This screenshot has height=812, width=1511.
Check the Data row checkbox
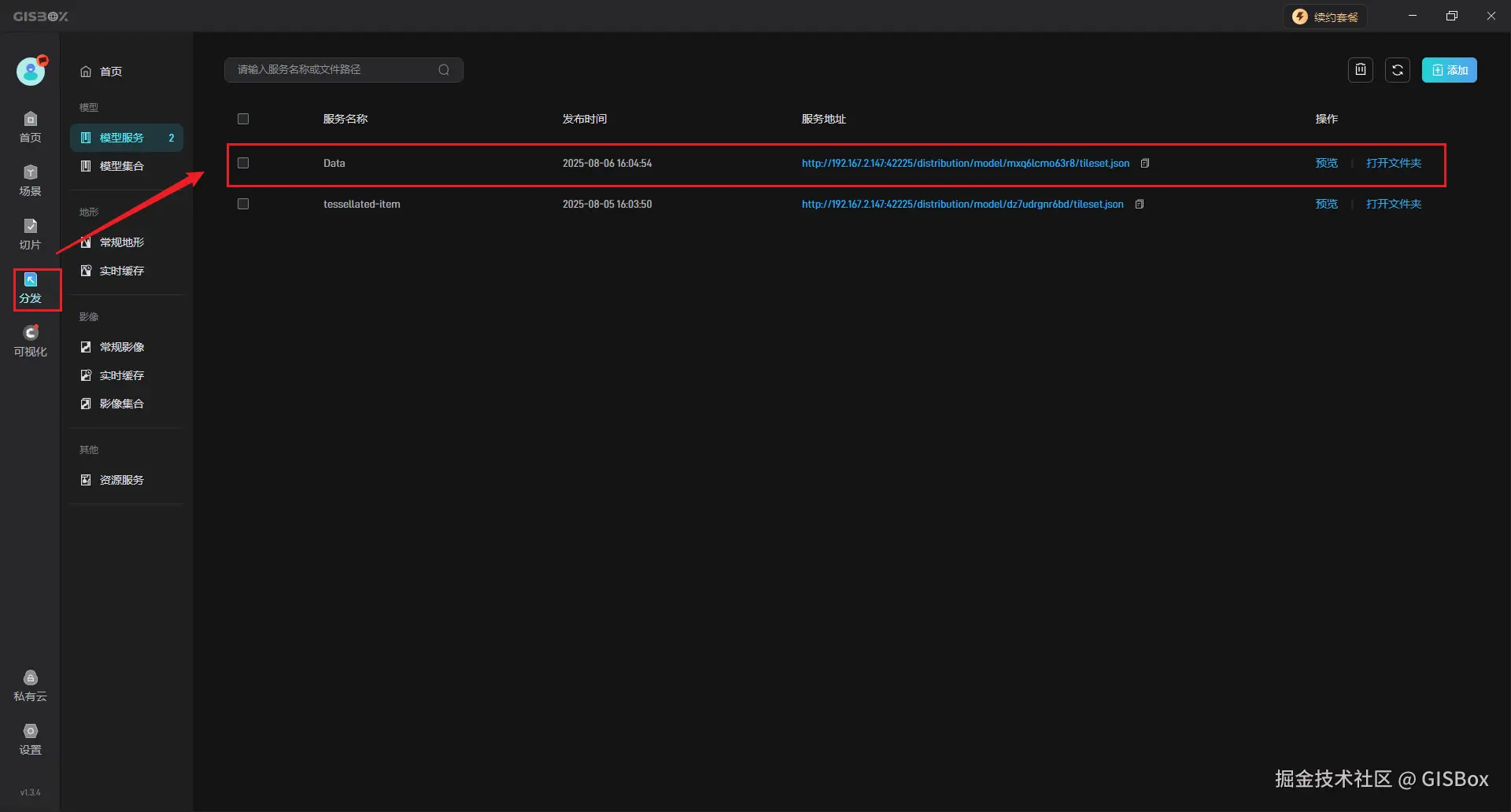pos(243,163)
